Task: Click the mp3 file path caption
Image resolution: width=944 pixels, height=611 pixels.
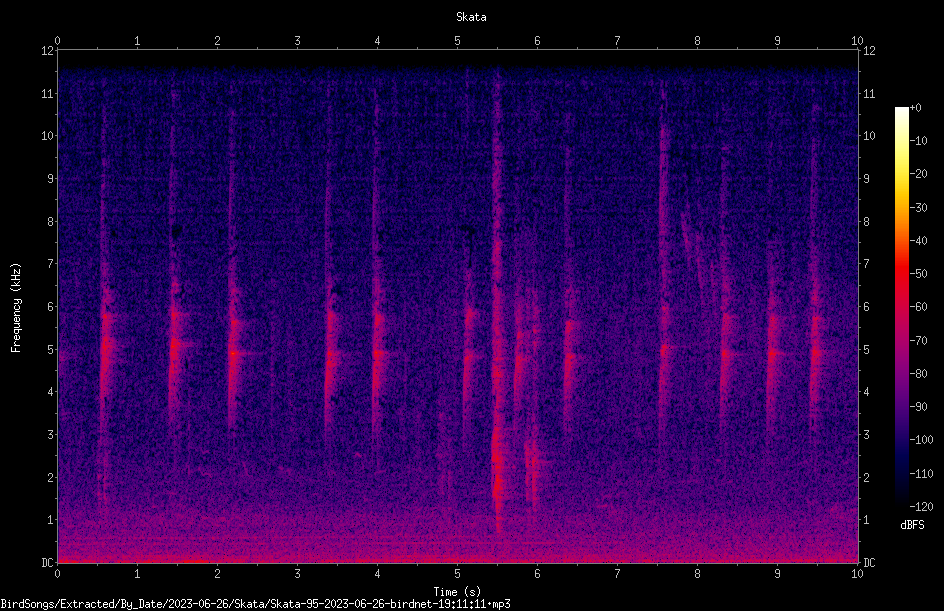Action: (255, 604)
